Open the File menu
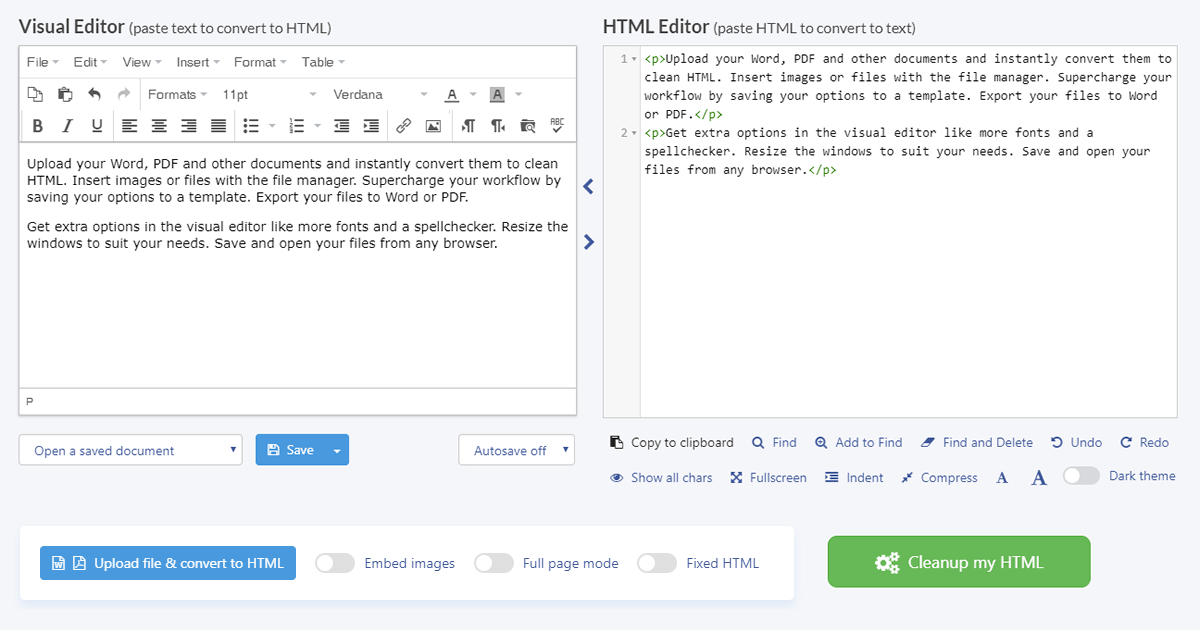The image size is (1200, 630). pos(40,61)
